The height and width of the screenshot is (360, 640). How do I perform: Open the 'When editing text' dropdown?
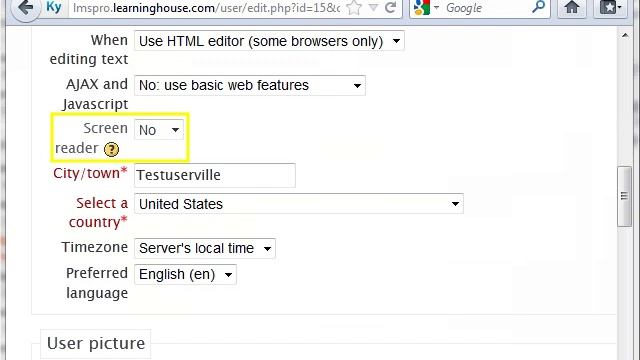269,41
